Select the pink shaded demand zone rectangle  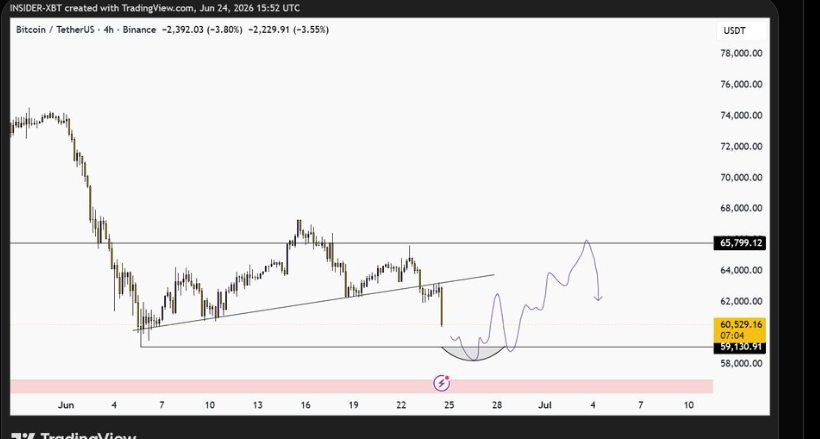(x=361, y=386)
